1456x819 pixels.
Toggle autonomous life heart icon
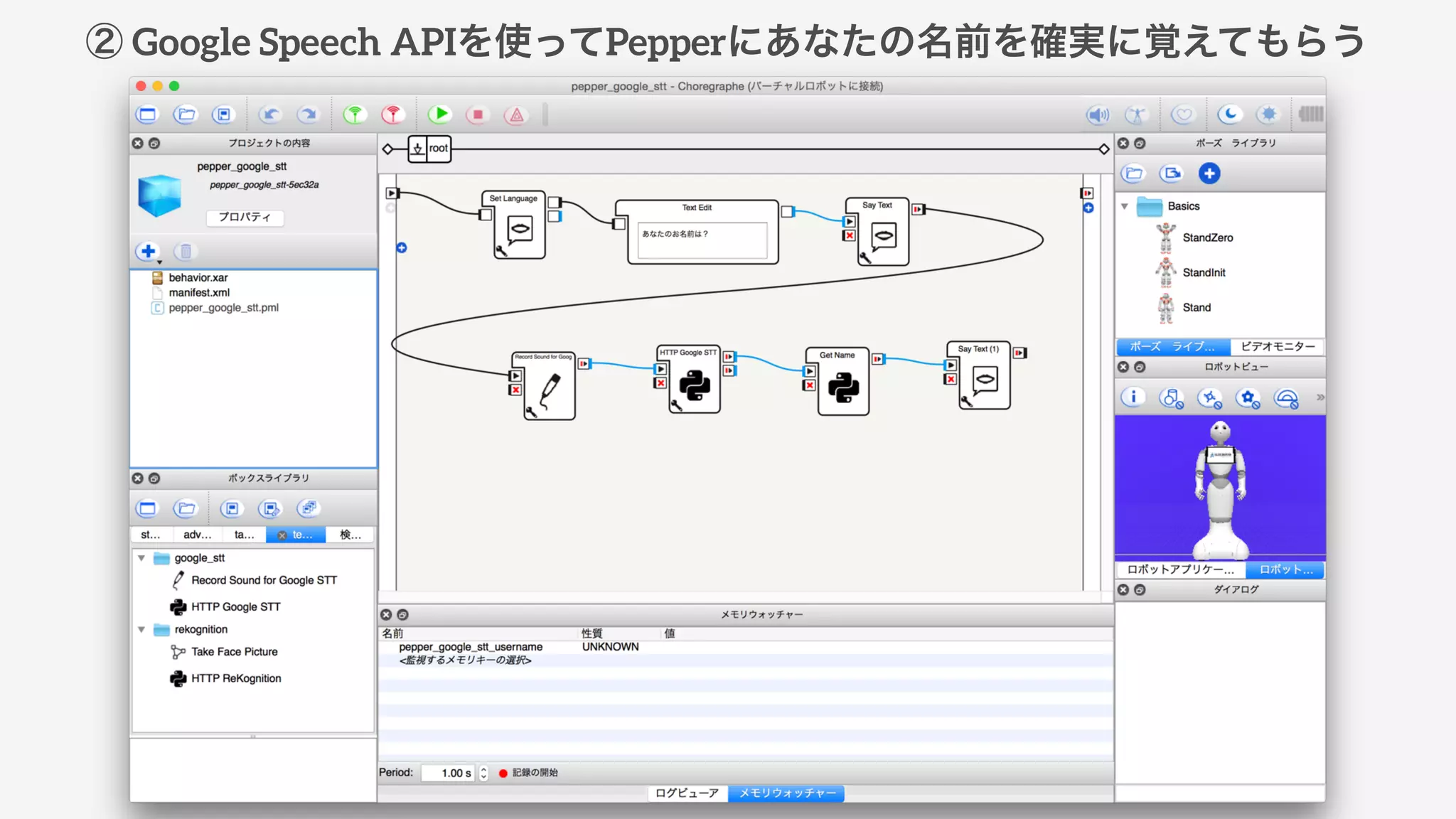(1183, 114)
